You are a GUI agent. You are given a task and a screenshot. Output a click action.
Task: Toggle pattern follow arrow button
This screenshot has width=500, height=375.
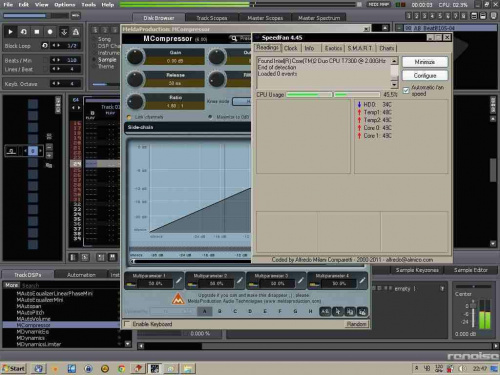(x=64, y=32)
